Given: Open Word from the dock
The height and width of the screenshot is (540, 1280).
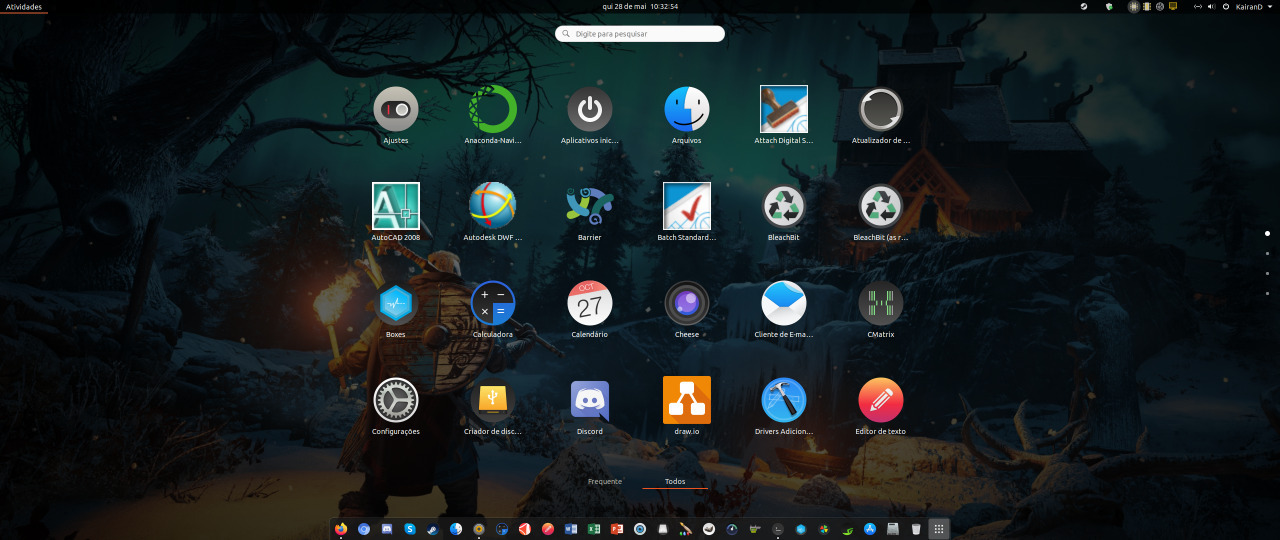Looking at the screenshot, I should [571, 529].
